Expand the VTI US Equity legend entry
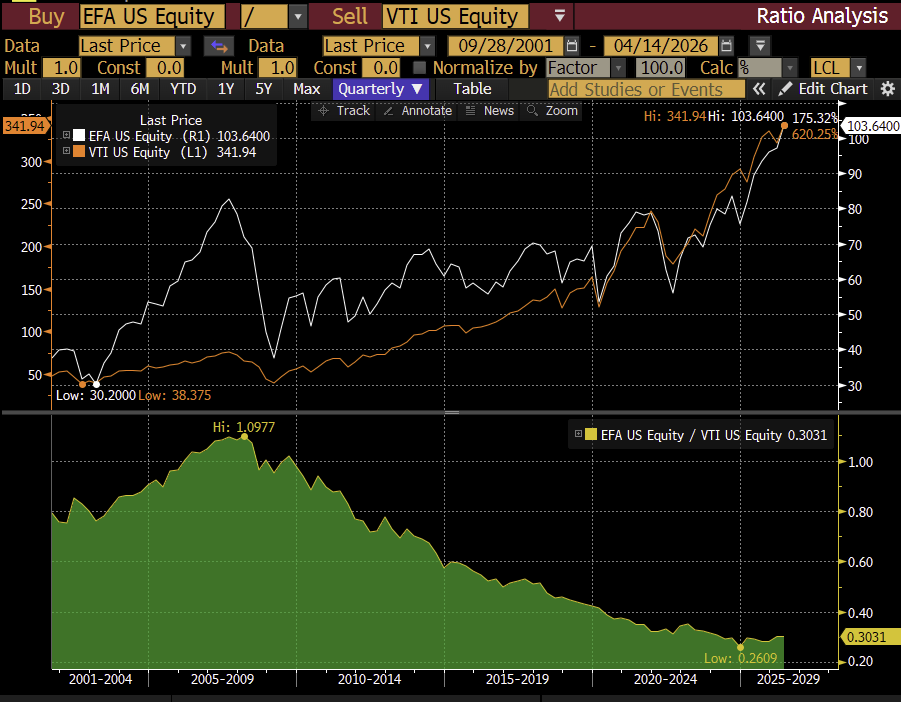 point(67,151)
